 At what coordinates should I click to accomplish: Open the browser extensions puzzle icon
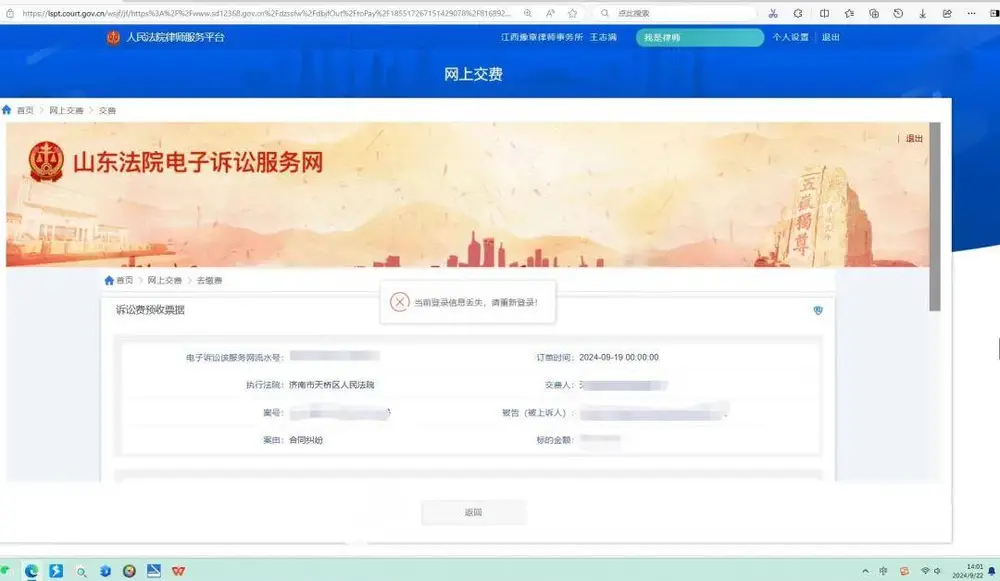(798, 13)
